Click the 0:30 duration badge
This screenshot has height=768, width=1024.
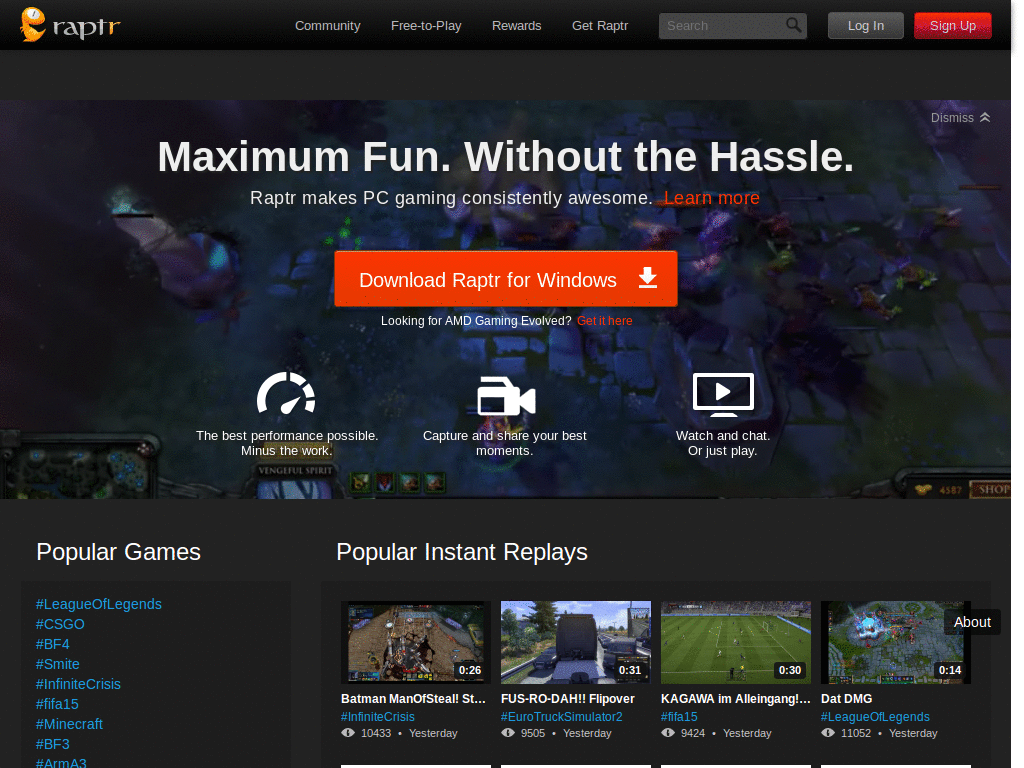coord(790,670)
